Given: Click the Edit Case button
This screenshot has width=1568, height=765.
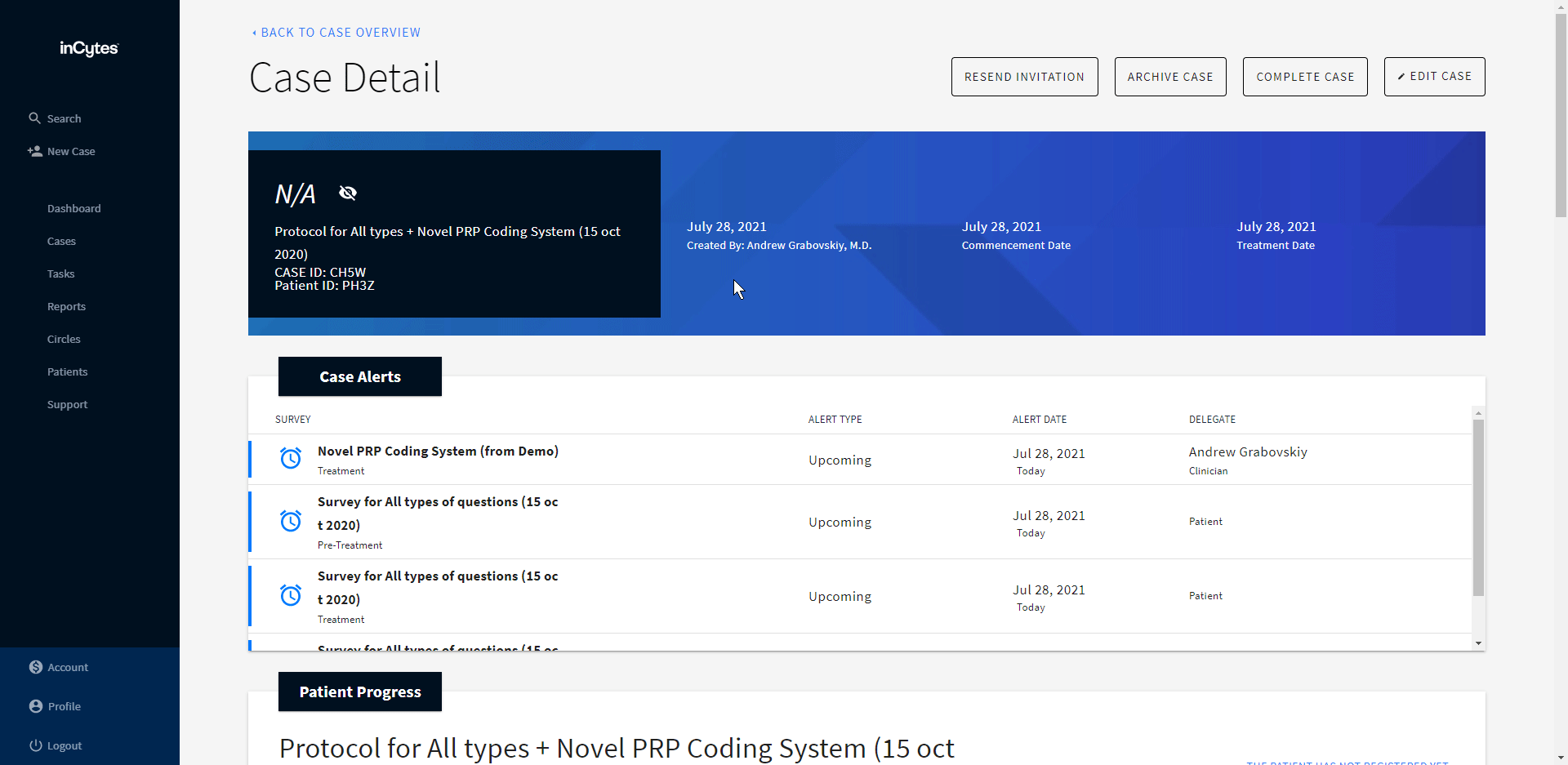Looking at the screenshot, I should coord(1434,77).
